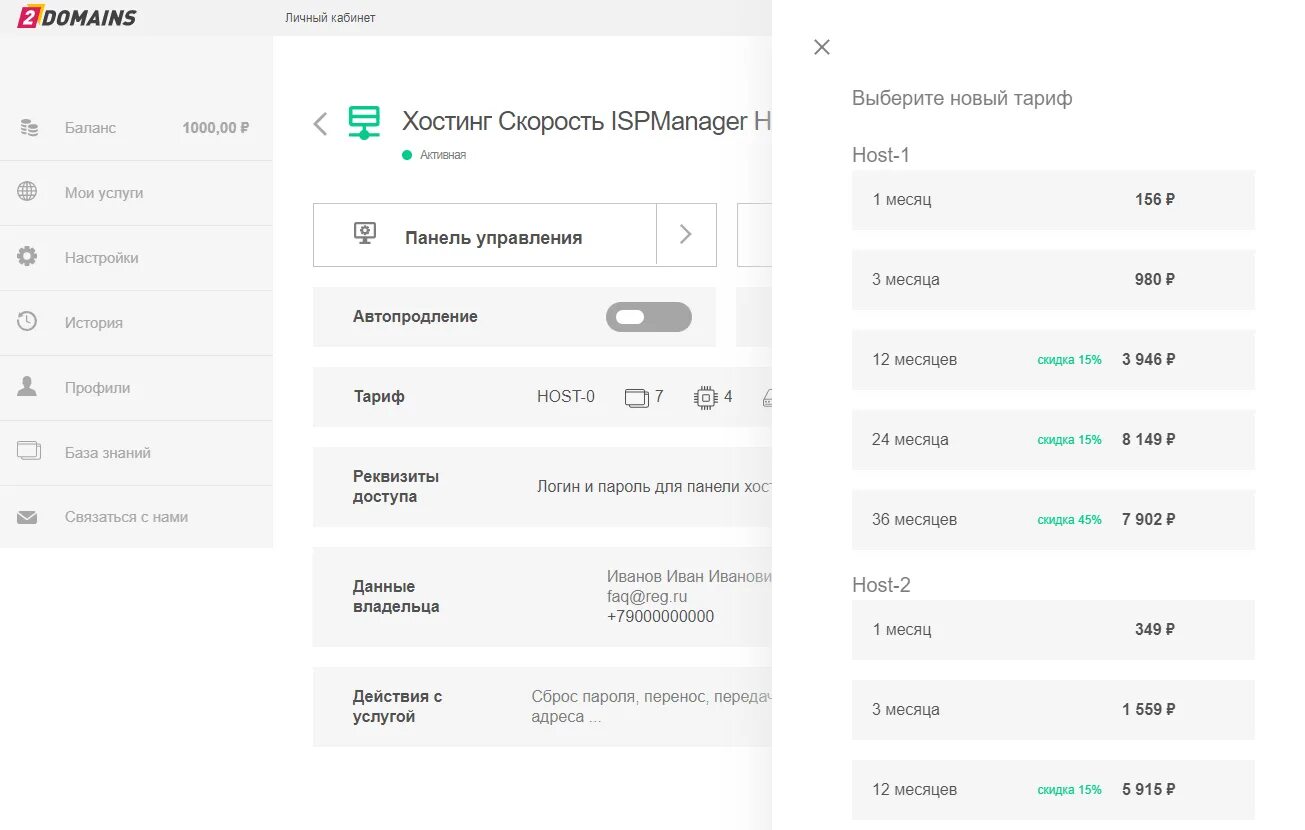Click the Profiles person icon

27,387
